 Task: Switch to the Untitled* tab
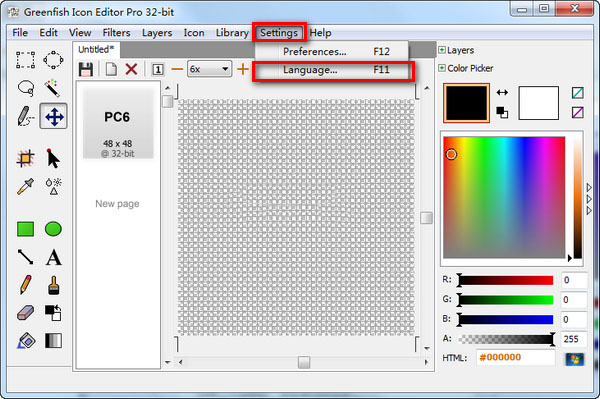[96, 49]
